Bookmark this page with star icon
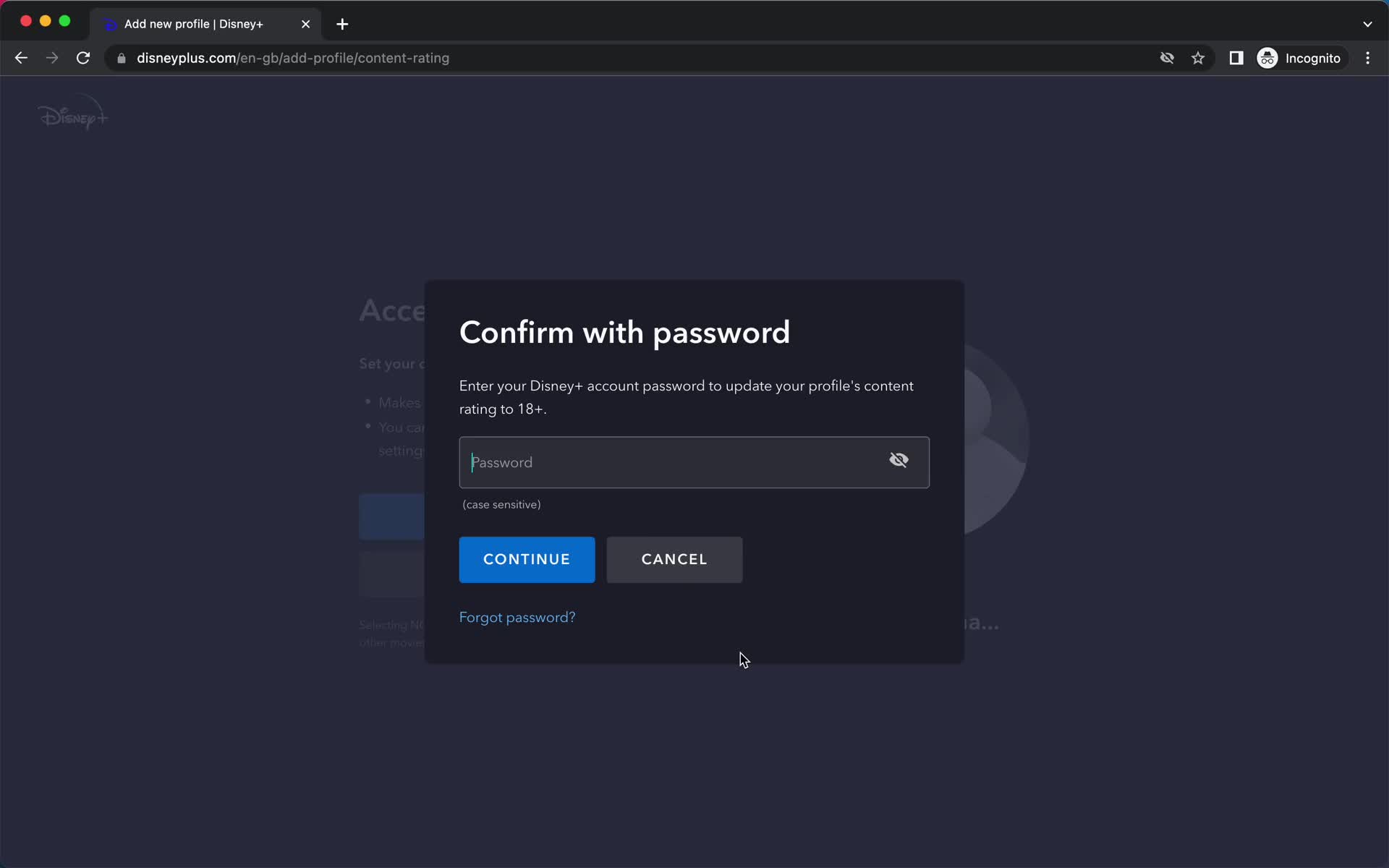 1198,58
